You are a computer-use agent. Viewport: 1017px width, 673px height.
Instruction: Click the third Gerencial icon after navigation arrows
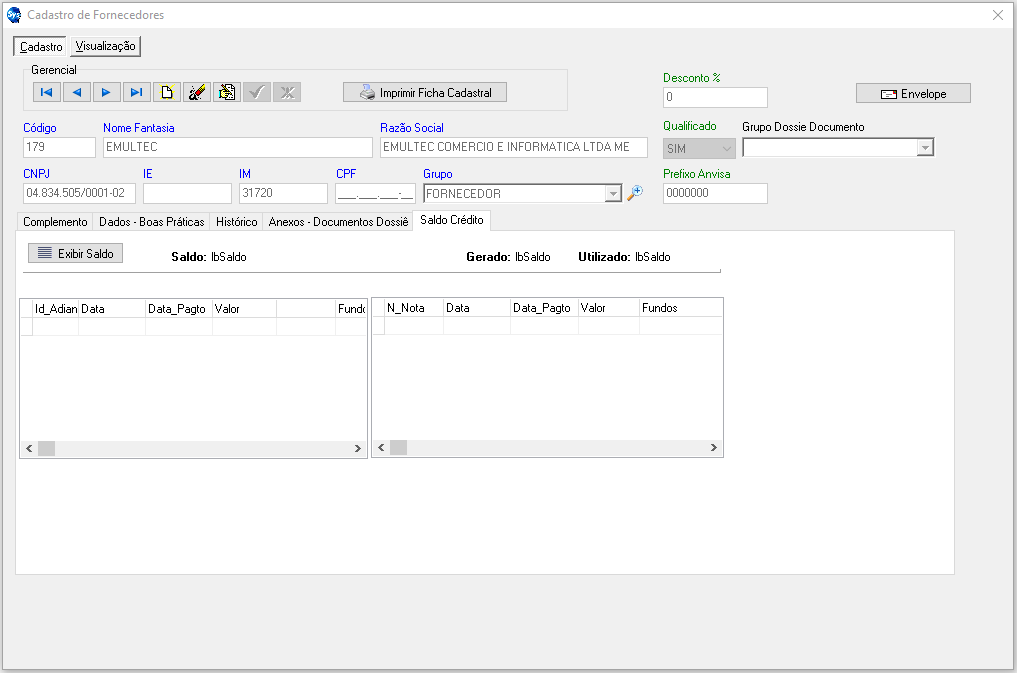(227, 92)
